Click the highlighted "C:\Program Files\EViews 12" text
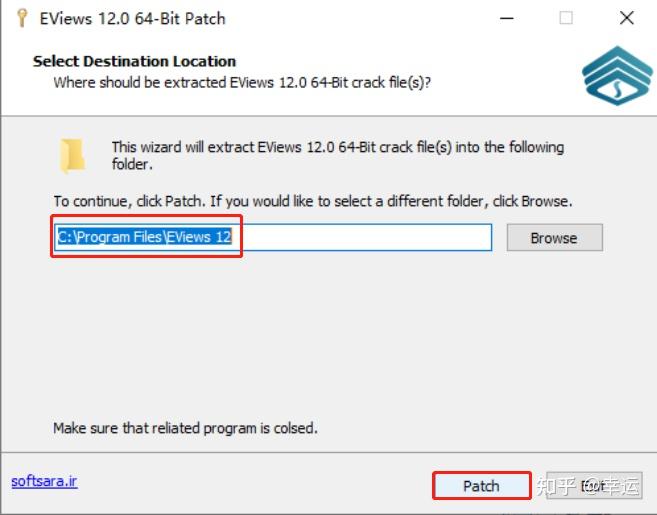 (x=151, y=237)
